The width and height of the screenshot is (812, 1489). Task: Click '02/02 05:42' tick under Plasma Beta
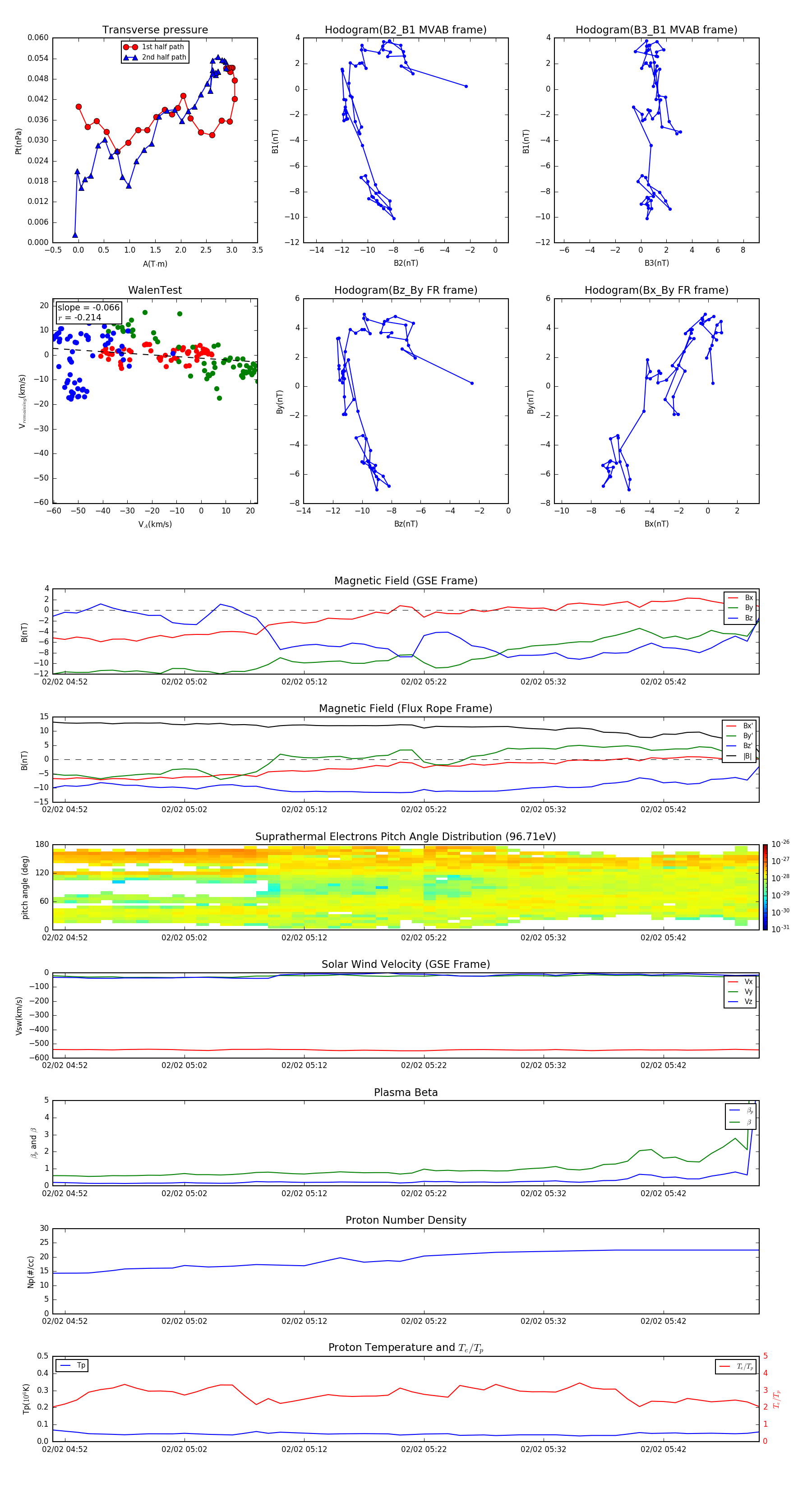(x=664, y=1193)
